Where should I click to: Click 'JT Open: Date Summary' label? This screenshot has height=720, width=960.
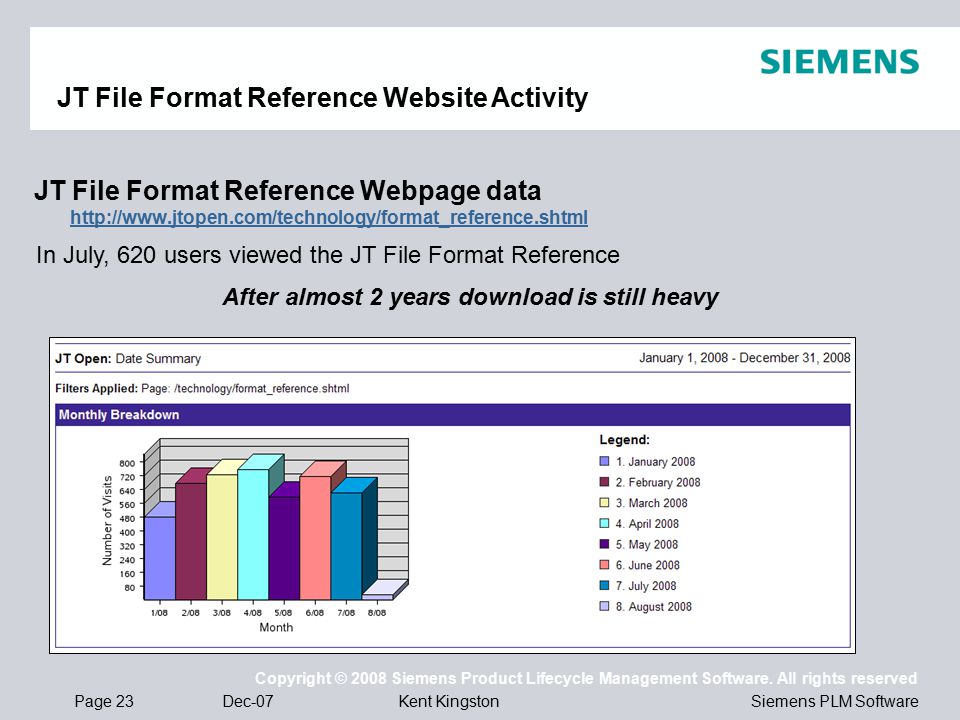click(x=128, y=359)
